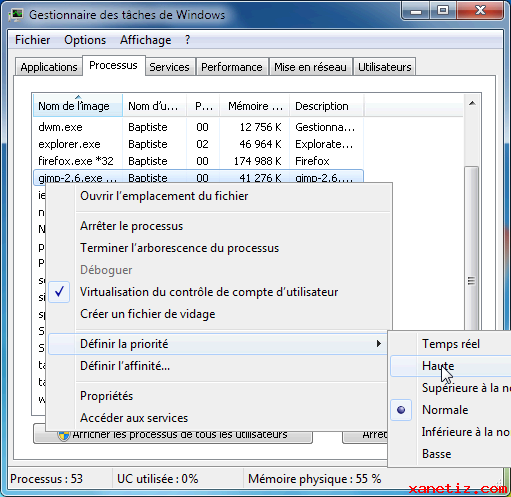The width and height of the screenshot is (511, 497).
Task: Sort by Nom d'u... column header
Action: coord(155,106)
